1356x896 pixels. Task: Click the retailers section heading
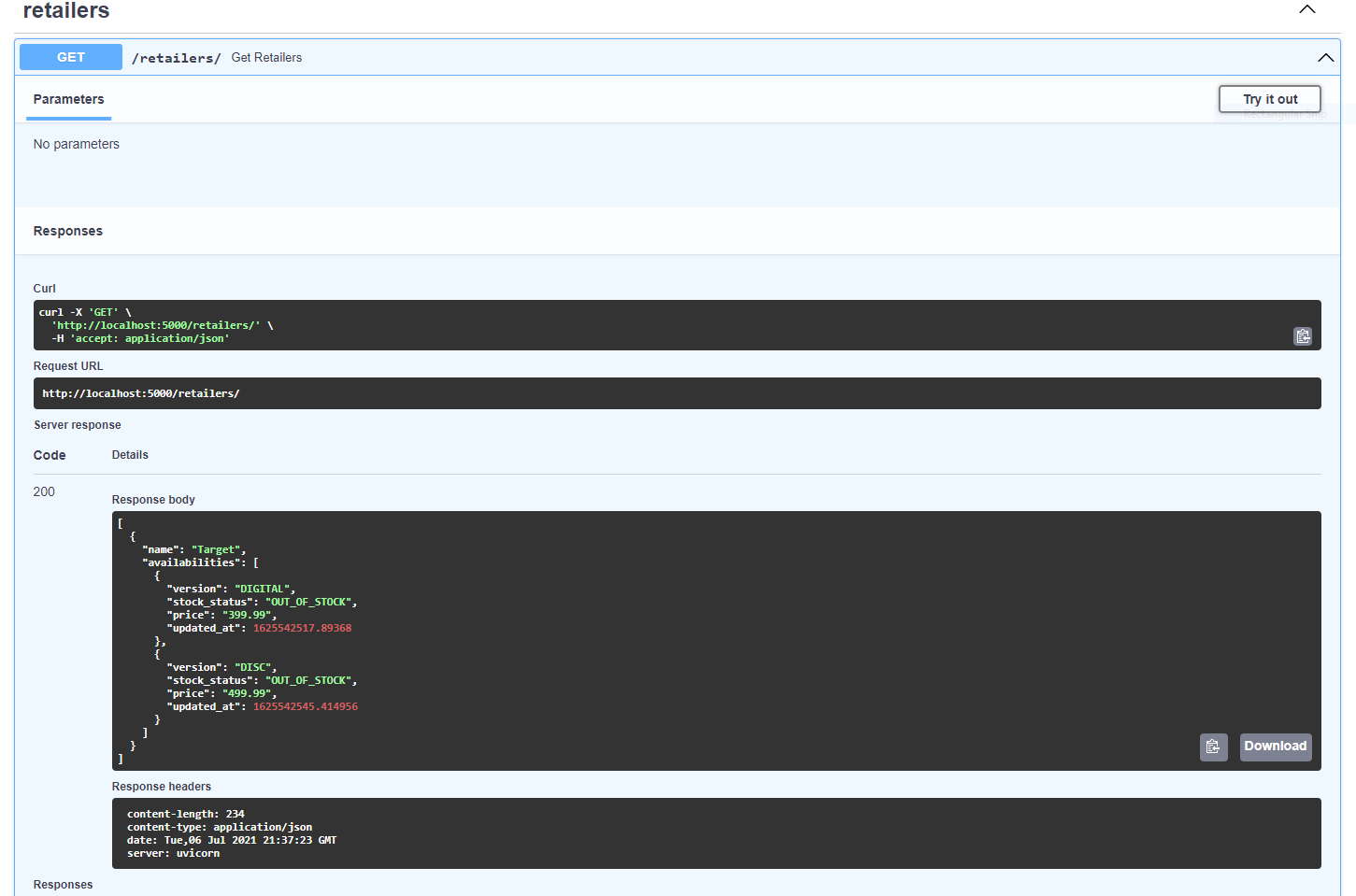pyautogui.click(x=66, y=11)
